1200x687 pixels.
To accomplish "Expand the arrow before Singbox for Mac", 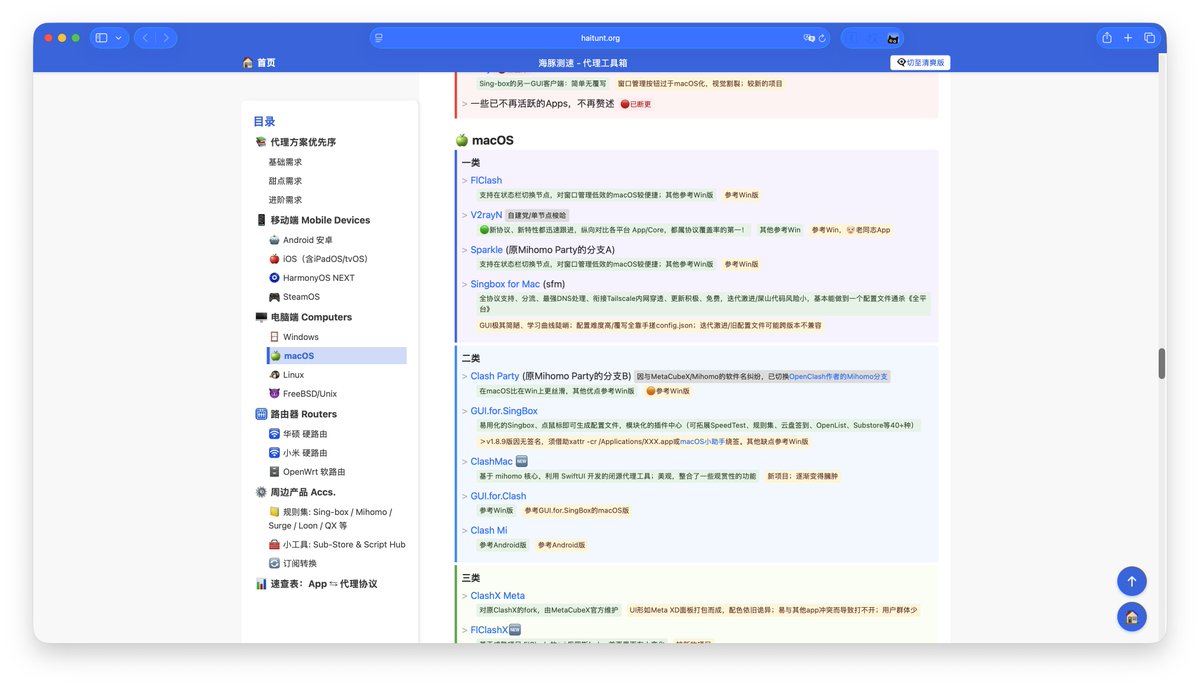I will [465, 284].
